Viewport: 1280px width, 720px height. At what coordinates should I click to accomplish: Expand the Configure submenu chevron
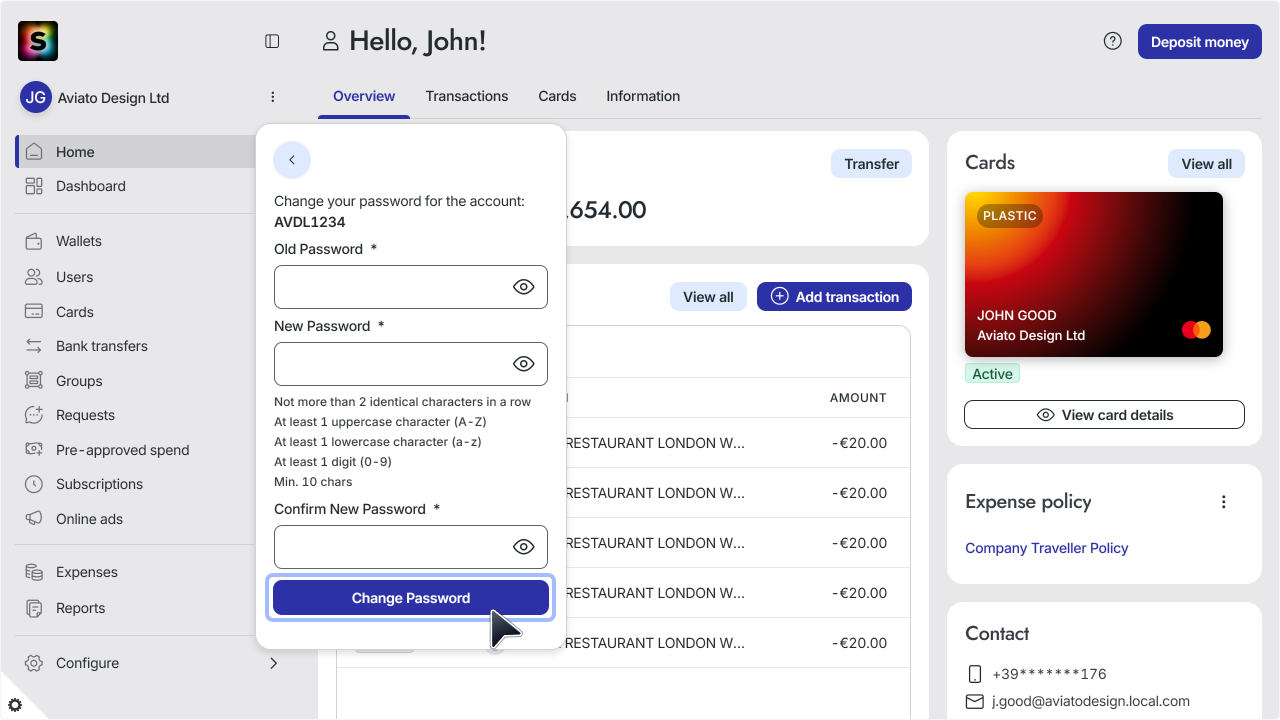click(x=273, y=663)
